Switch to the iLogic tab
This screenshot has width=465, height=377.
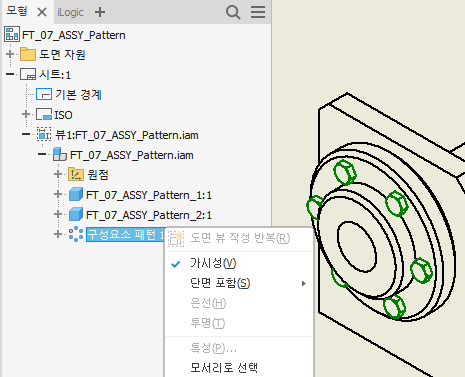click(x=70, y=12)
